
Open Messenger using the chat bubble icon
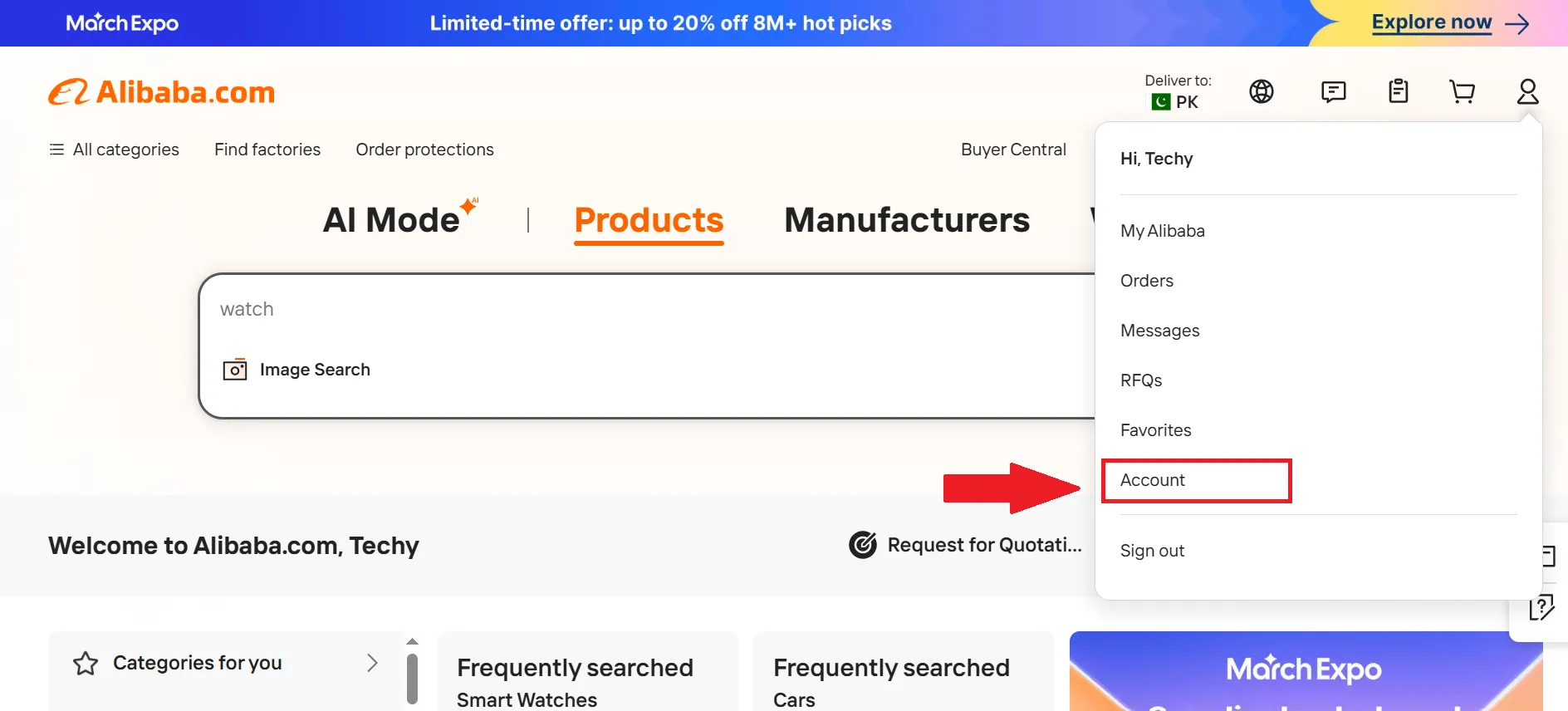[x=1334, y=91]
